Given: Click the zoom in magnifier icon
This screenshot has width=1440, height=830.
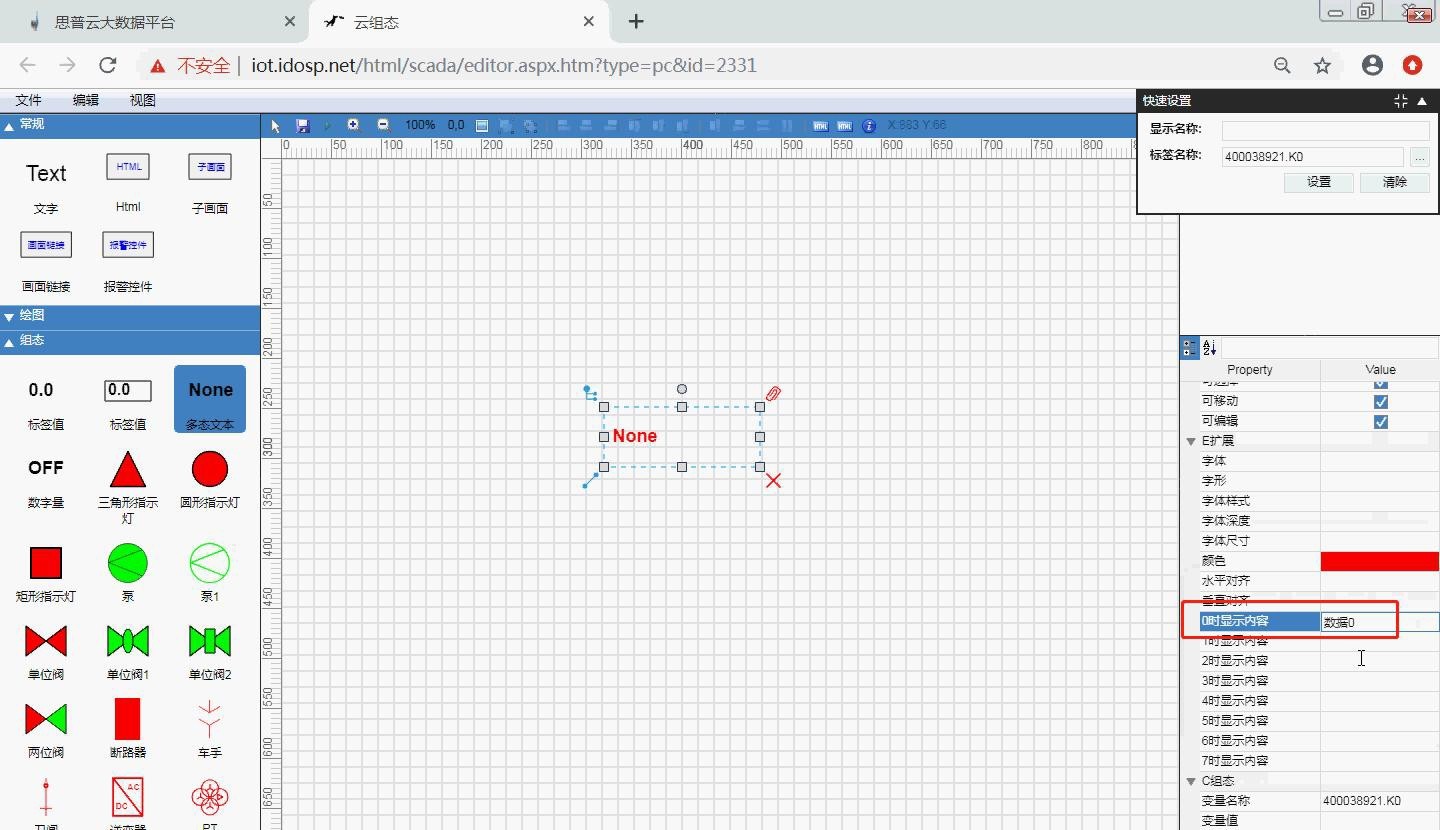Looking at the screenshot, I should (353, 125).
